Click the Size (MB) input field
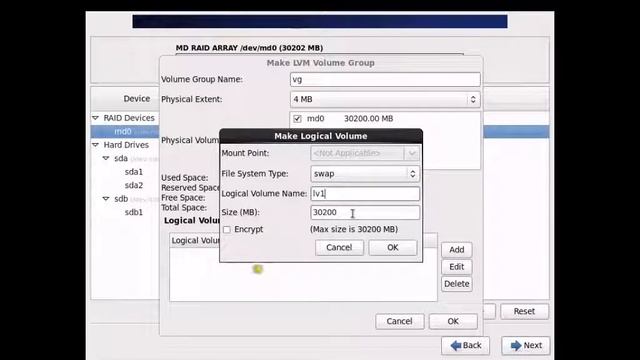The height and width of the screenshot is (360, 640). [365, 212]
